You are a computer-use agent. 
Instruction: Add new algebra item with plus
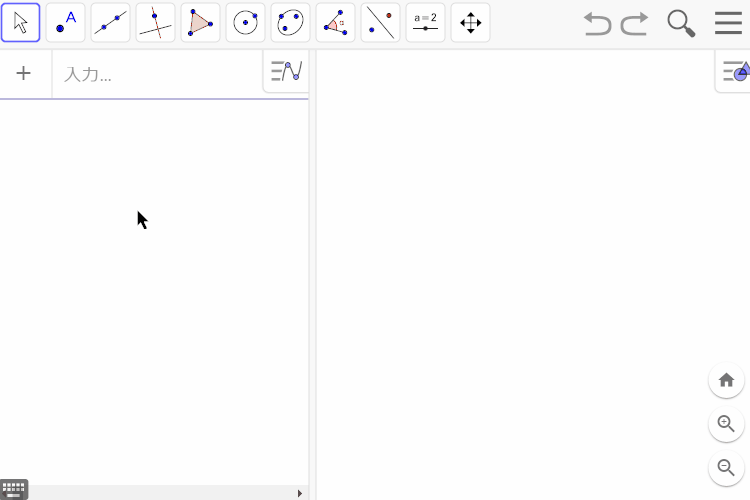(23, 73)
